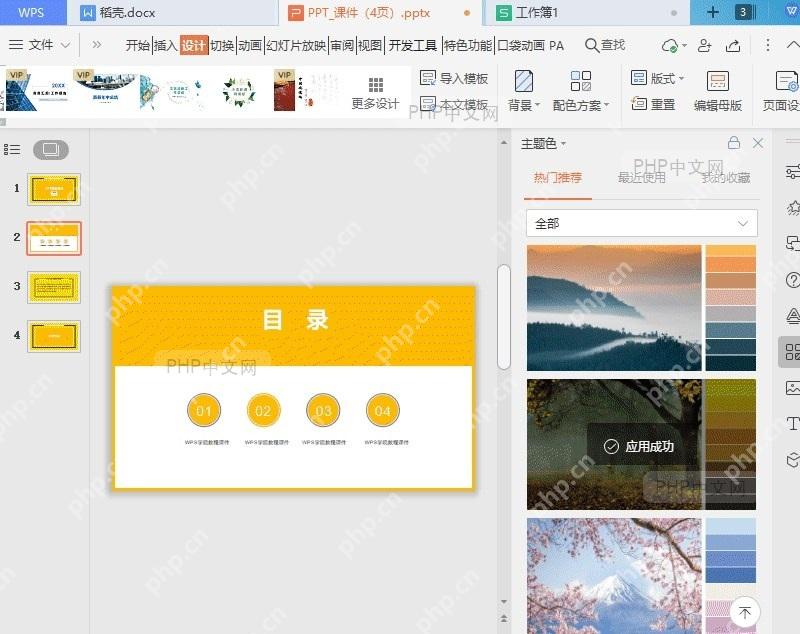Select slide 2 thumbnail

tap(54, 238)
